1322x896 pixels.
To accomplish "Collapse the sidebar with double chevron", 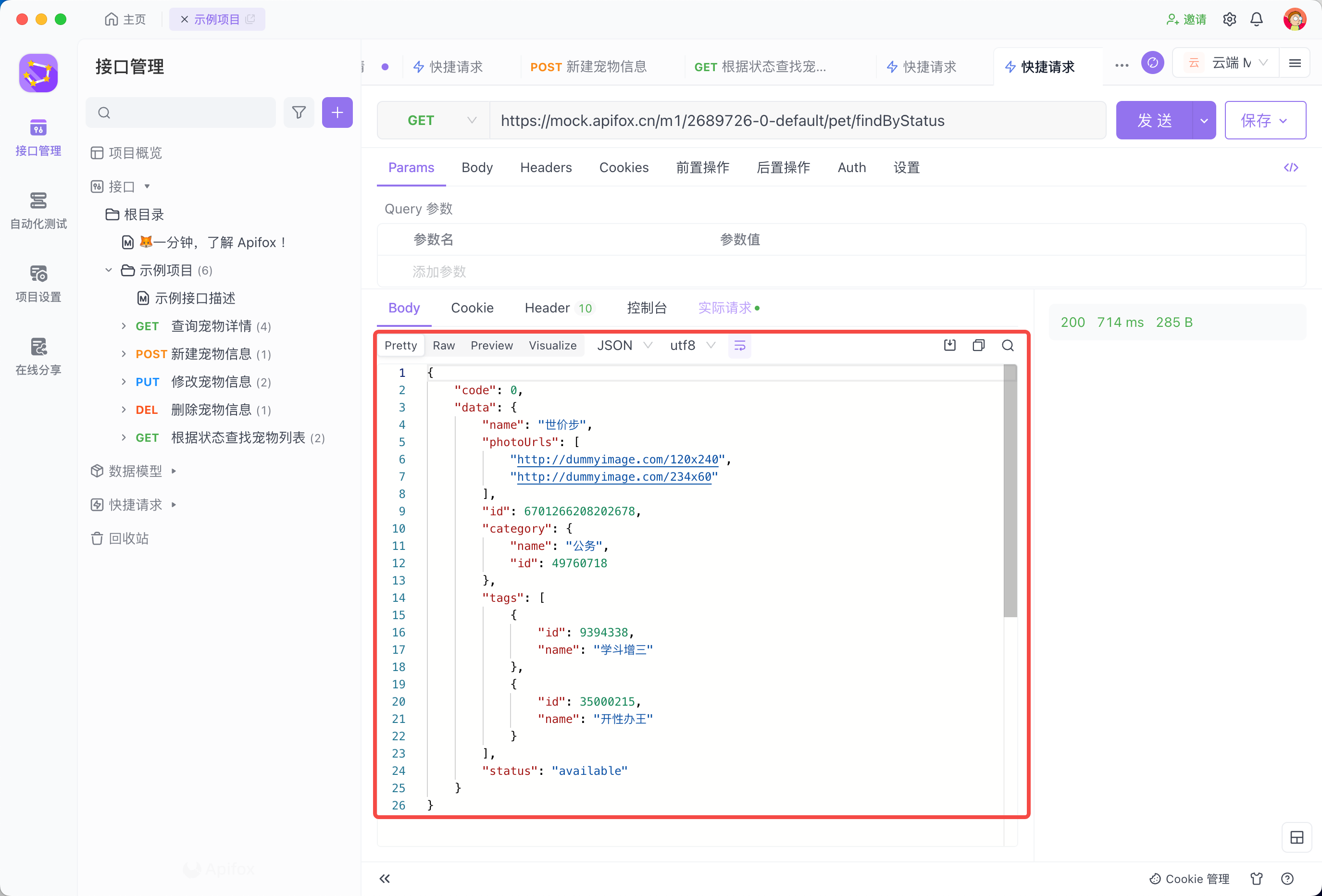I will coord(385,878).
